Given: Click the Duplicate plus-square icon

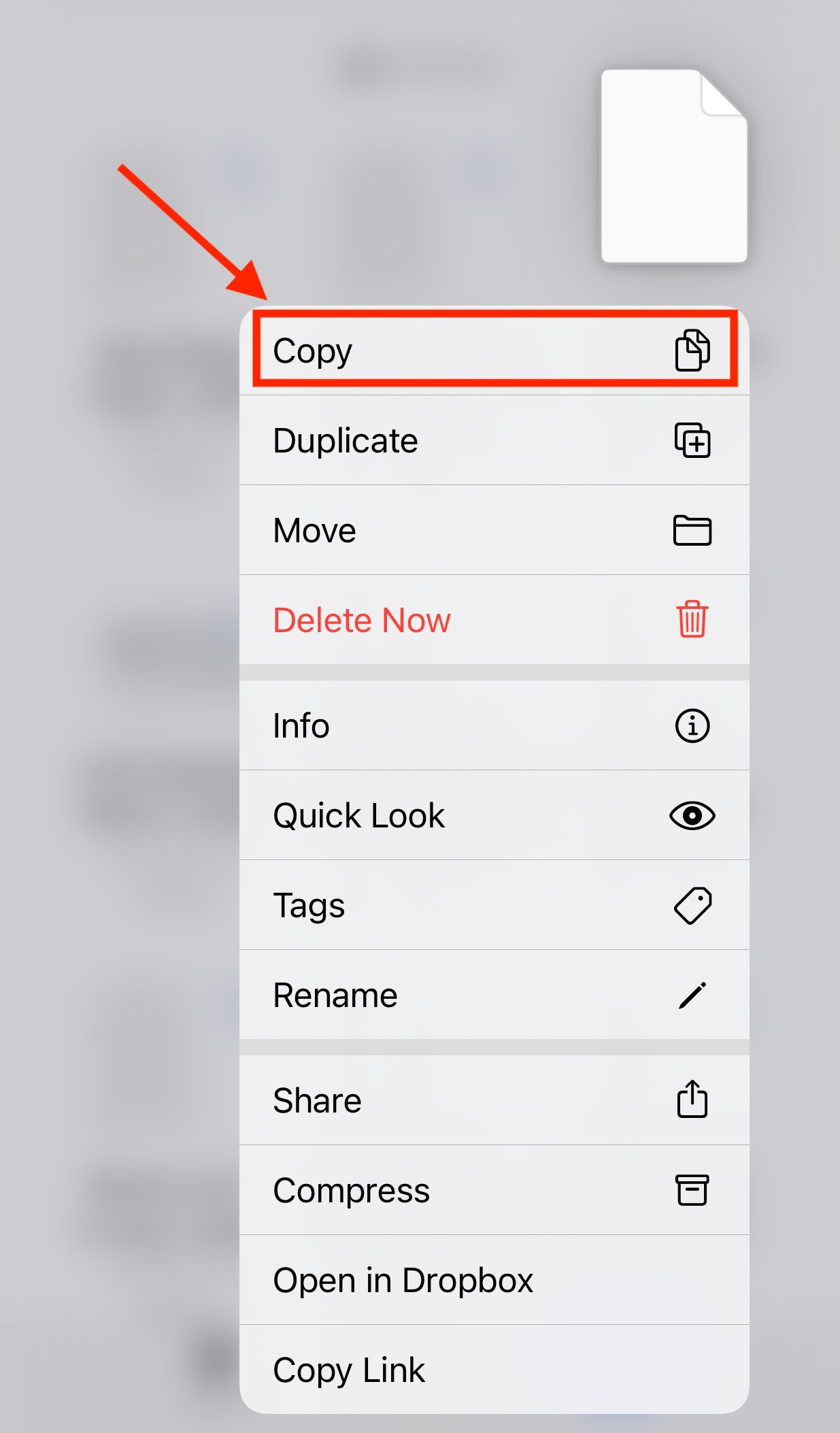Looking at the screenshot, I should click(692, 440).
